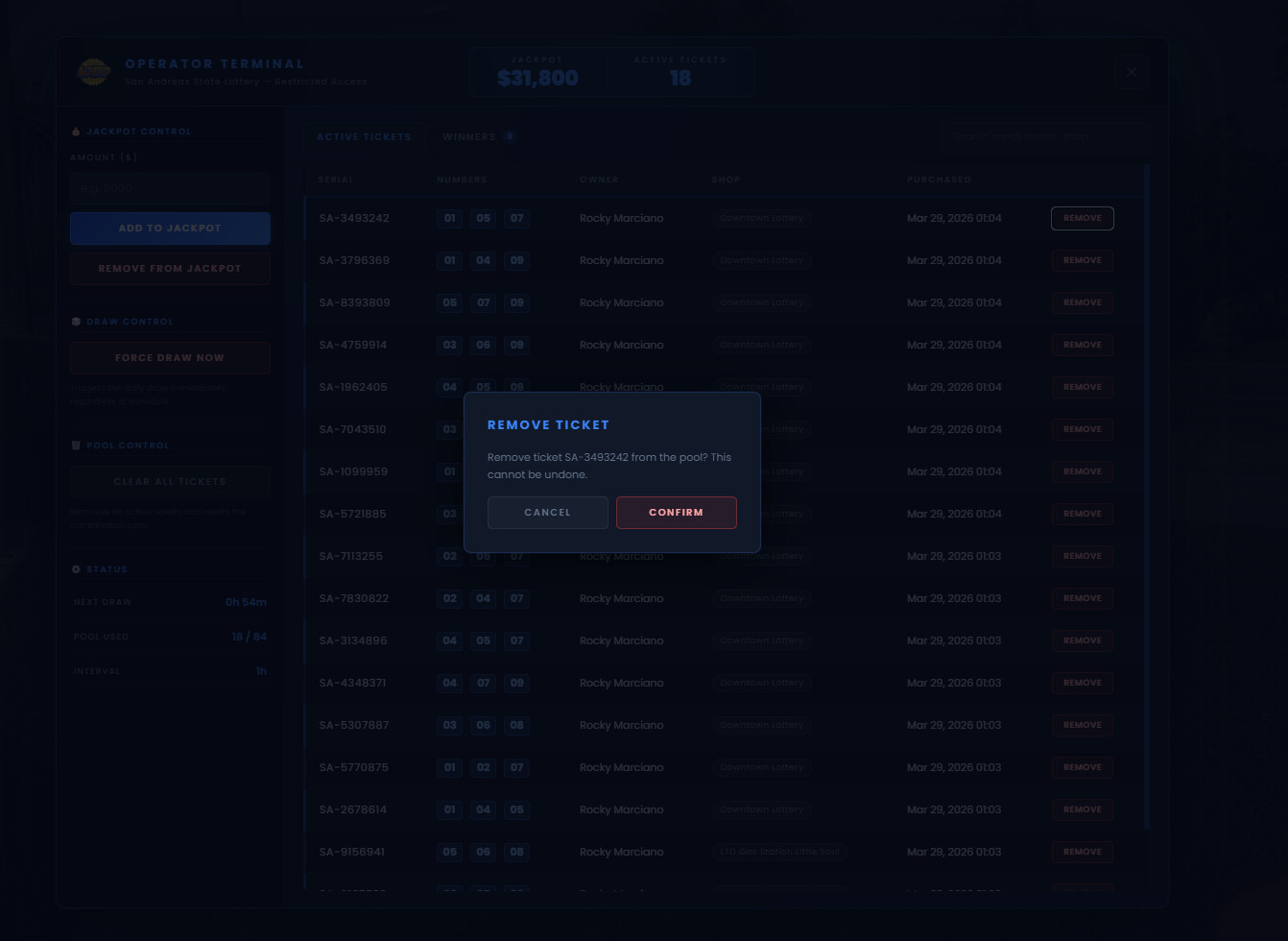
Task: Remove ticket SA-5721885 from the table
Action: coord(1083,514)
